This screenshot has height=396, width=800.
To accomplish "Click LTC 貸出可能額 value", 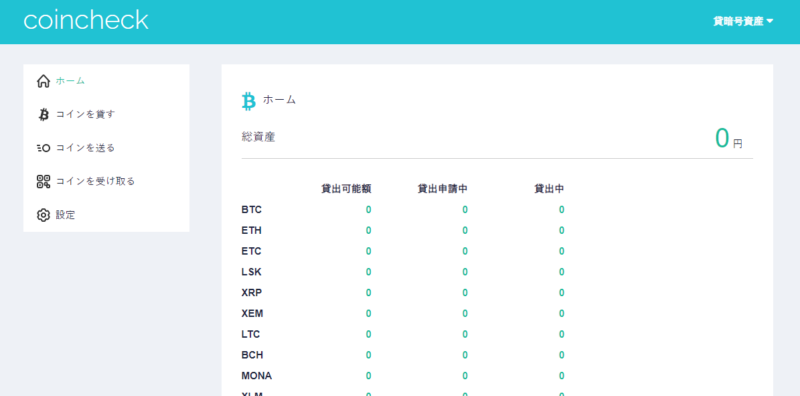I will (x=368, y=334).
